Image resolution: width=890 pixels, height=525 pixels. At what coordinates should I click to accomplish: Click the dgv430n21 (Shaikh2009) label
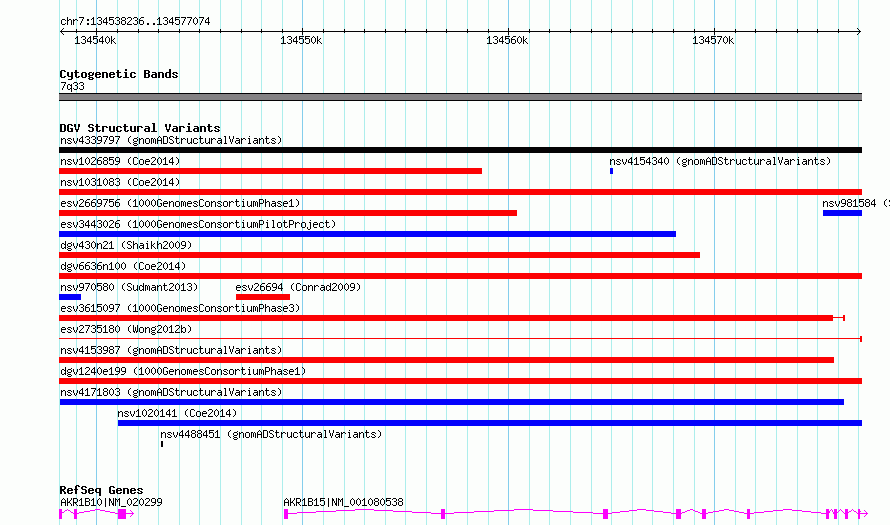point(126,245)
